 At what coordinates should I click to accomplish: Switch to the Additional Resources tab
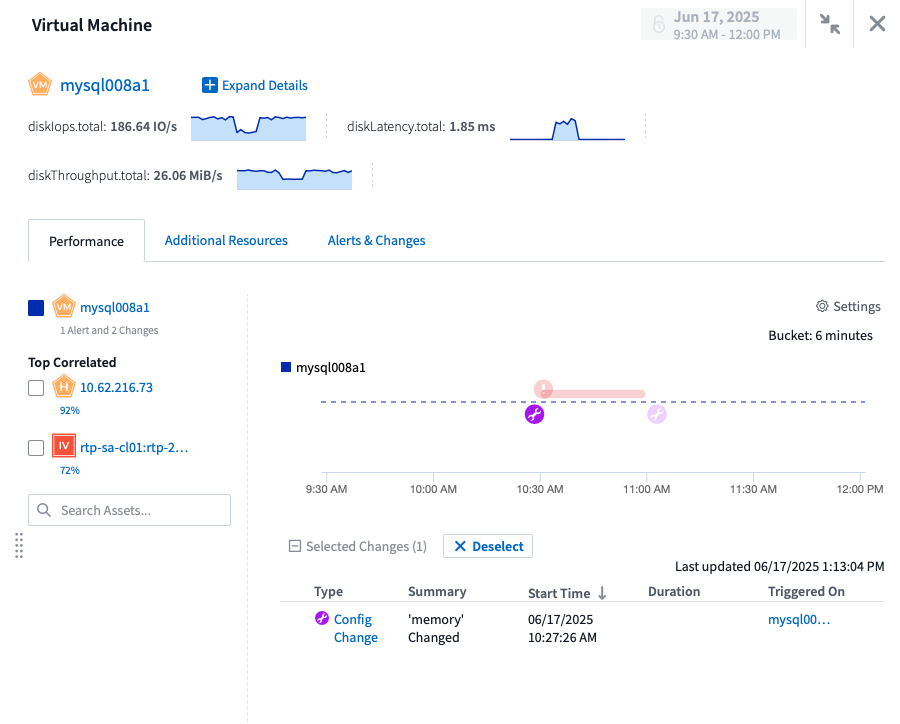point(226,240)
